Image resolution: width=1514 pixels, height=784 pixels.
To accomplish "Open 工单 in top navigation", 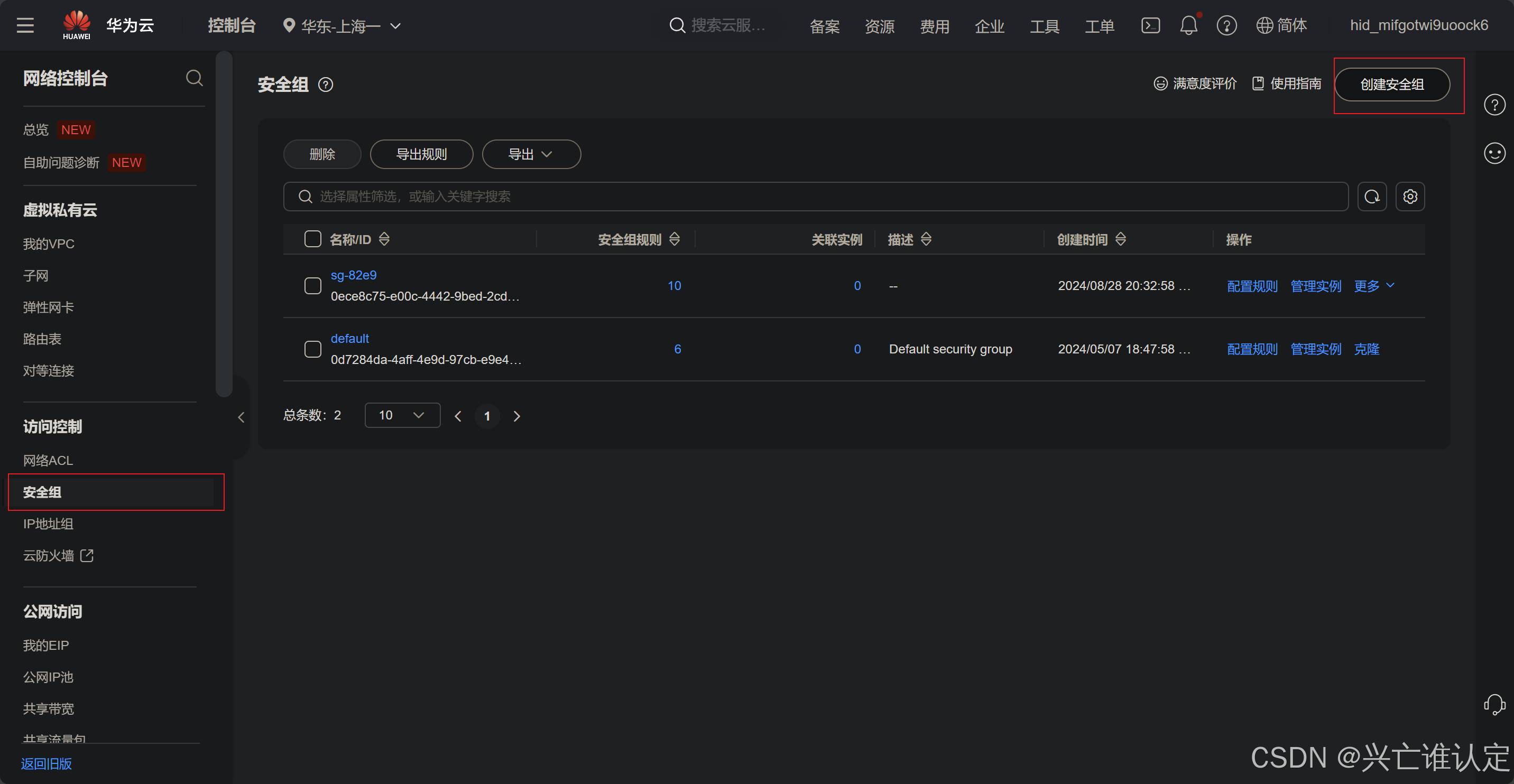I will 1100,26.
